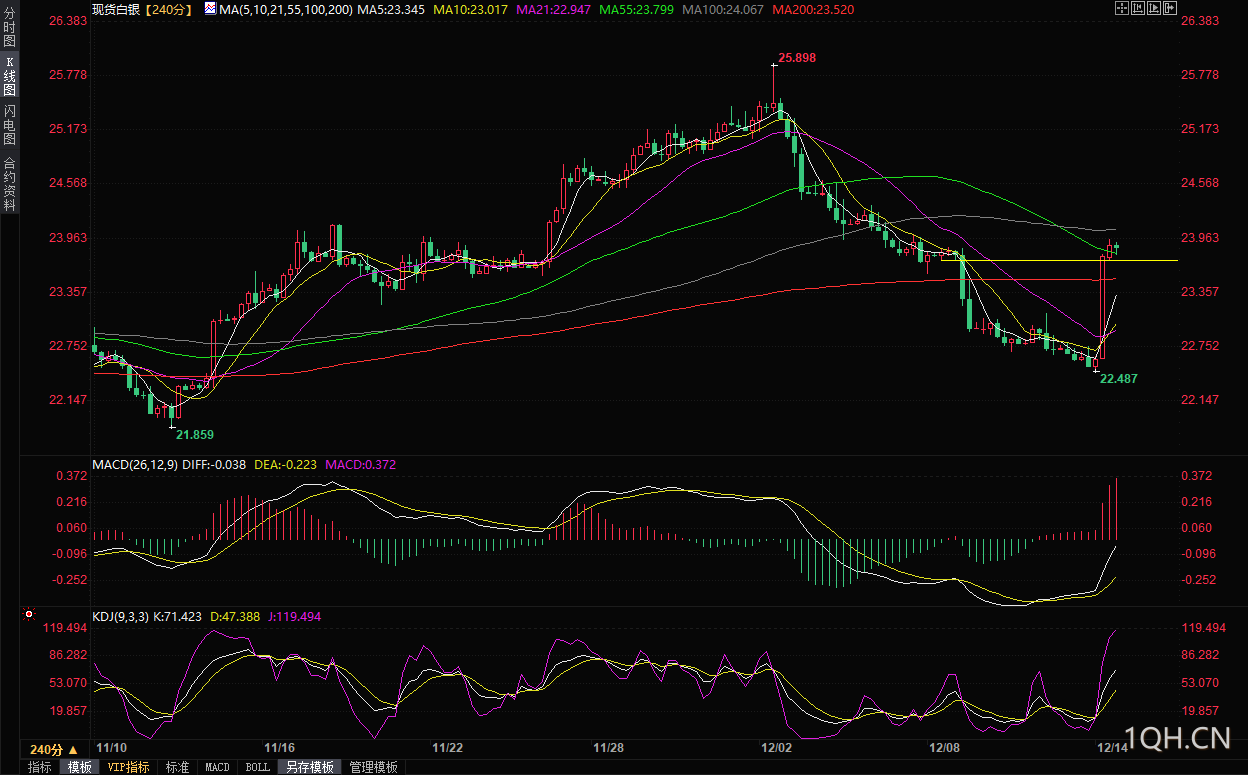The height and width of the screenshot is (775, 1248).
Task: Click the DEA:-0.223 value label
Action: (284, 464)
